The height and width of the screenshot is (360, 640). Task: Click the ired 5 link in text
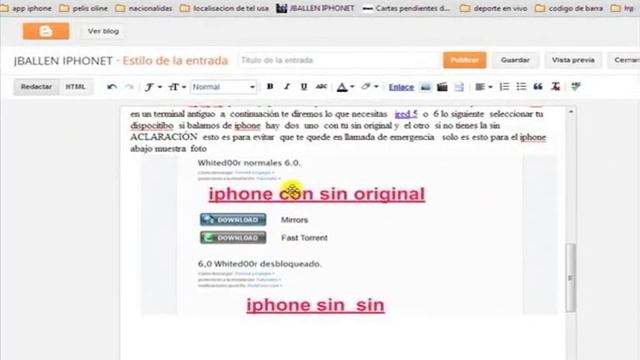(x=406, y=114)
